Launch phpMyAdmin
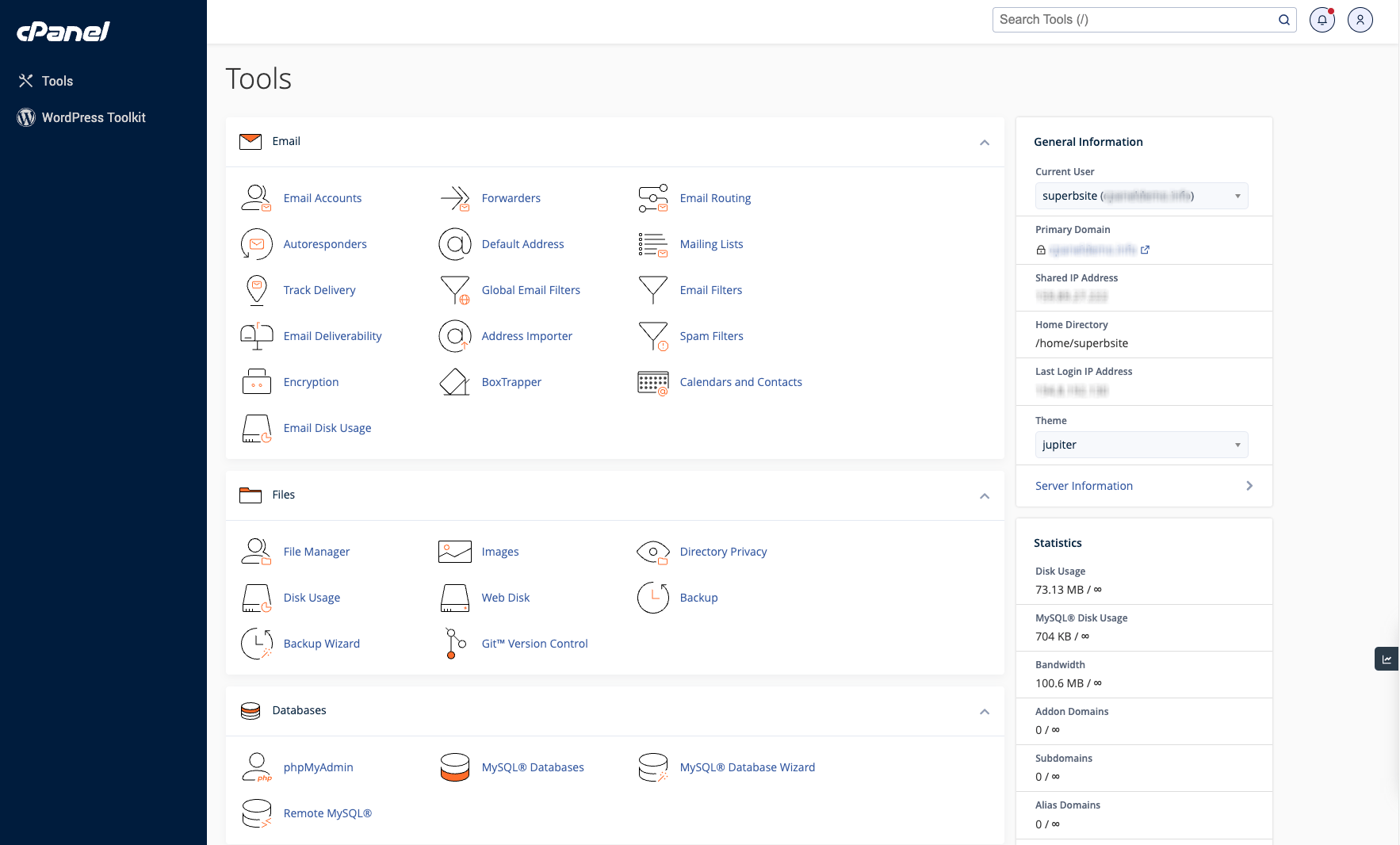Viewport: 1400px width, 845px height. pos(318,767)
